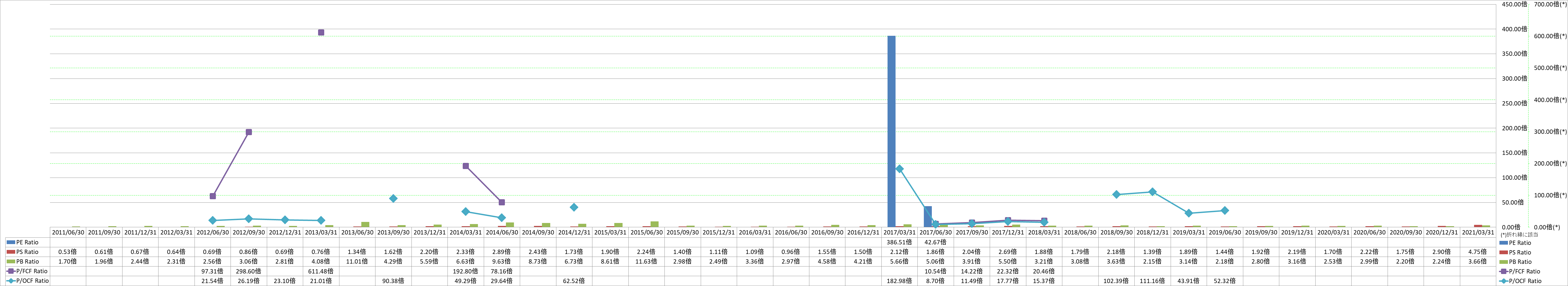Select the green PB bar above 2015/06/30

click(x=654, y=225)
